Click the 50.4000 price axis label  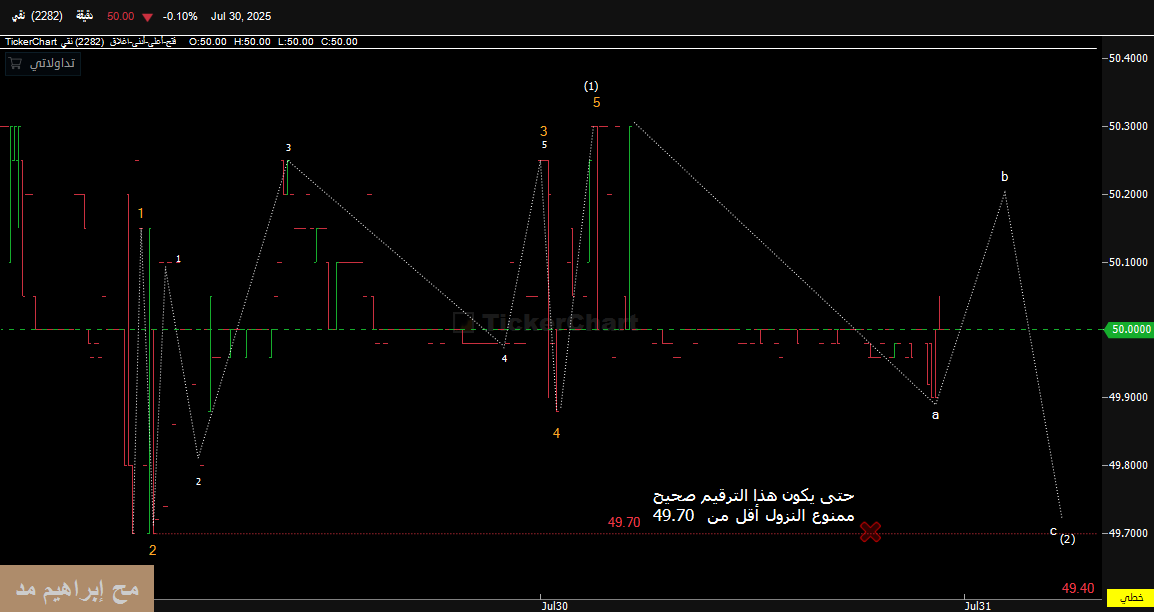[1128, 58]
